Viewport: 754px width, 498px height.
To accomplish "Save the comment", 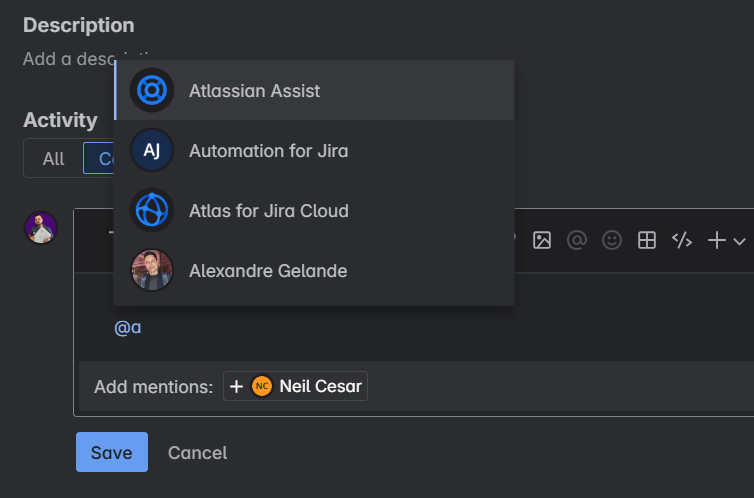I will [111, 452].
